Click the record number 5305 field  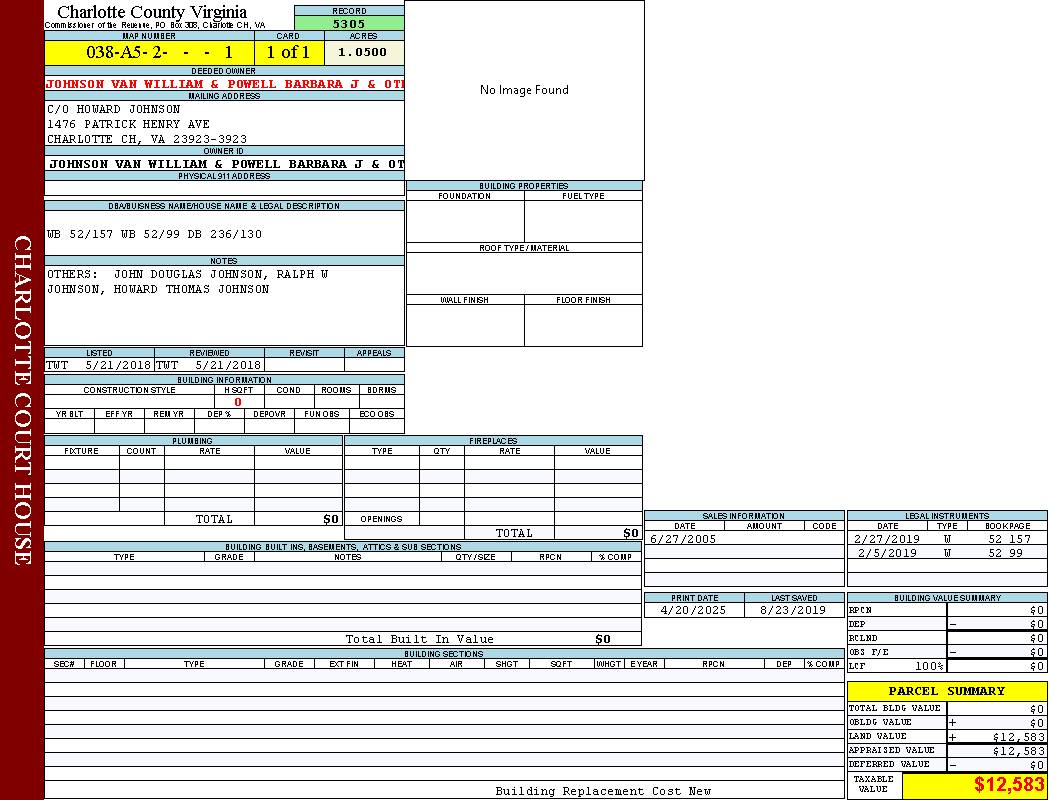tap(349, 23)
